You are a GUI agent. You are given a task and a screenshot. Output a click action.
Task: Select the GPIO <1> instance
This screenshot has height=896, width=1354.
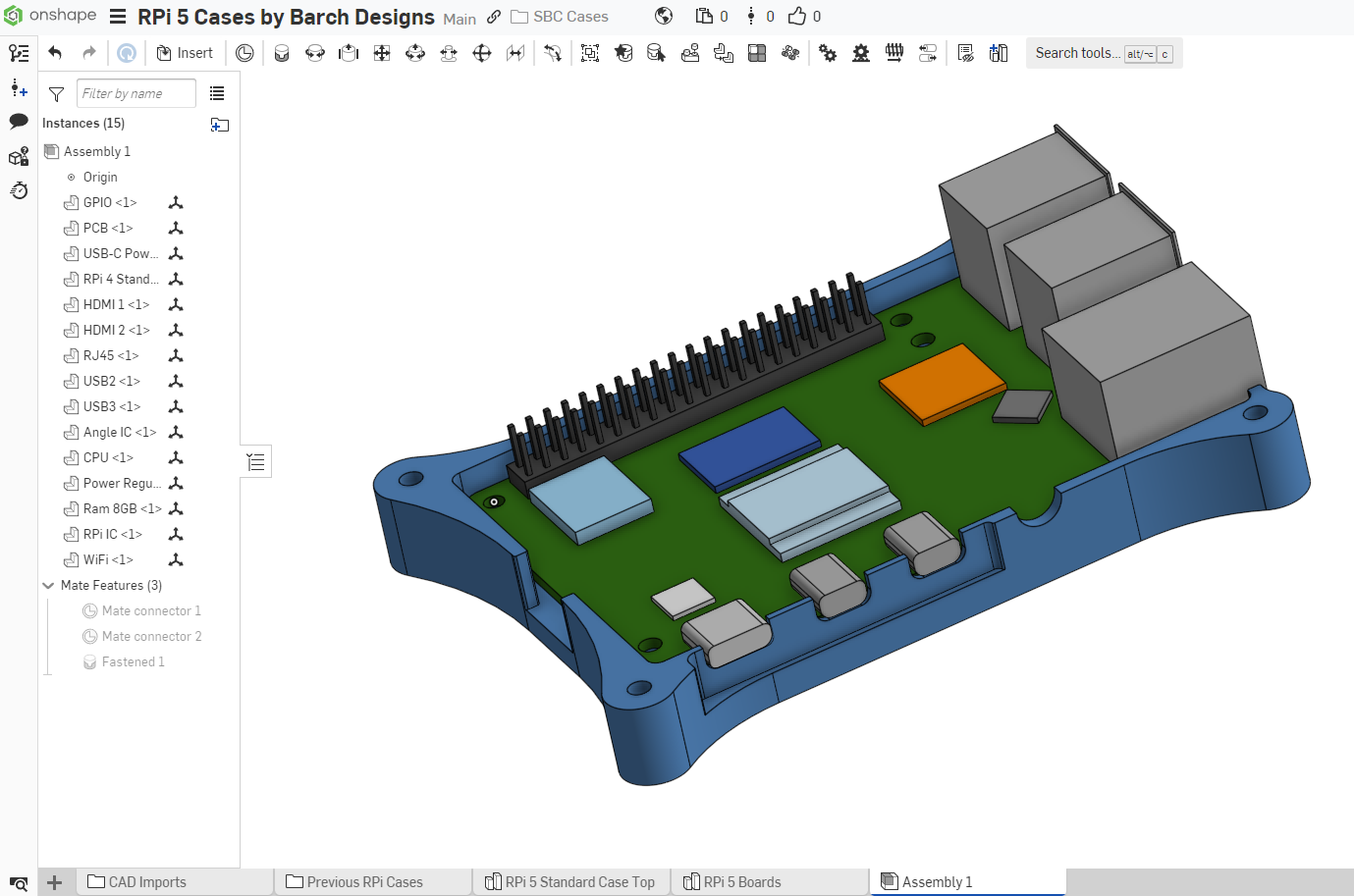[x=109, y=202]
